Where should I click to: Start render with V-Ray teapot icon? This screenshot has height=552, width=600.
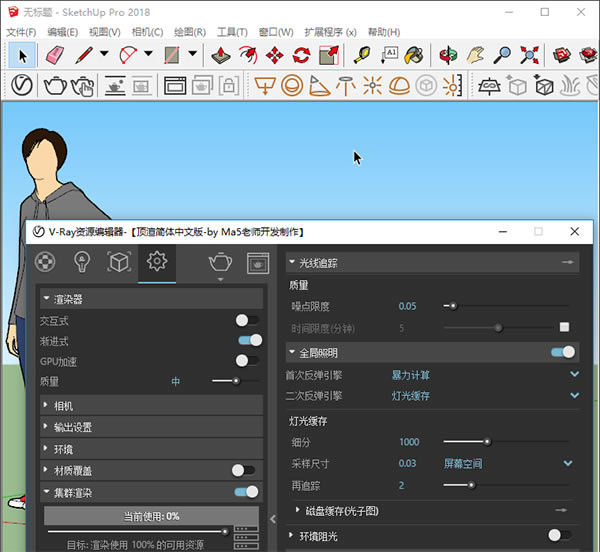click(55, 85)
